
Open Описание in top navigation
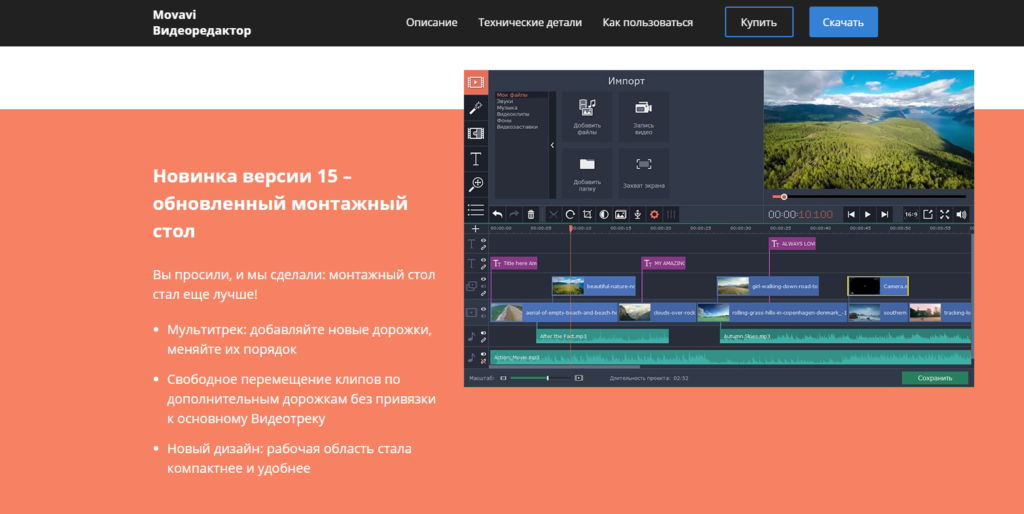[x=432, y=22]
